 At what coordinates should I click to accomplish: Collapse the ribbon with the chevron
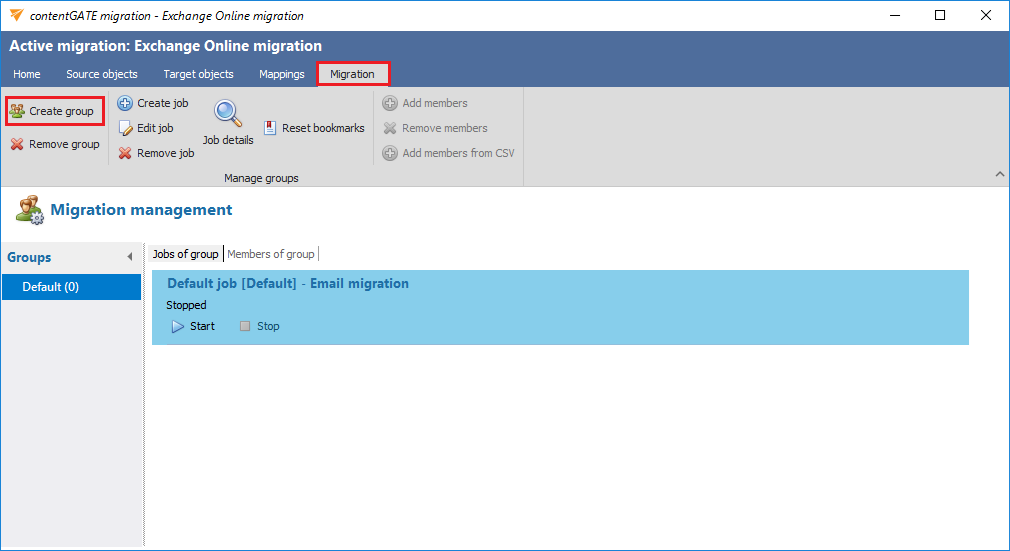999,175
